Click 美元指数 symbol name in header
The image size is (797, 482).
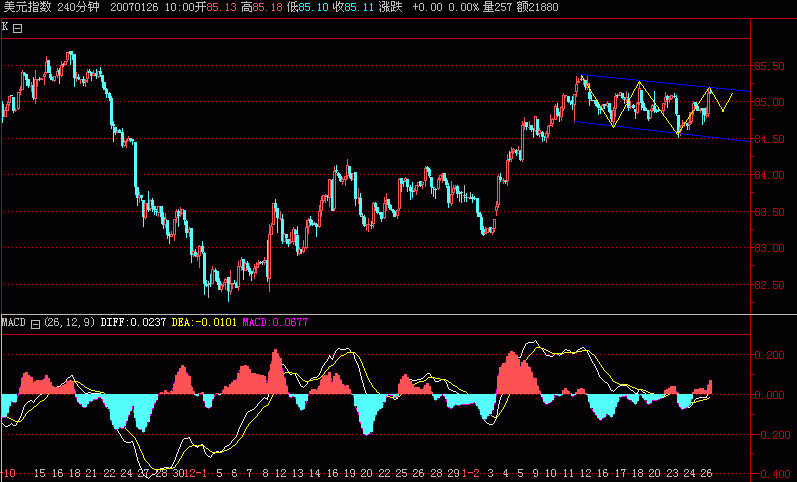tap(27, 7)
